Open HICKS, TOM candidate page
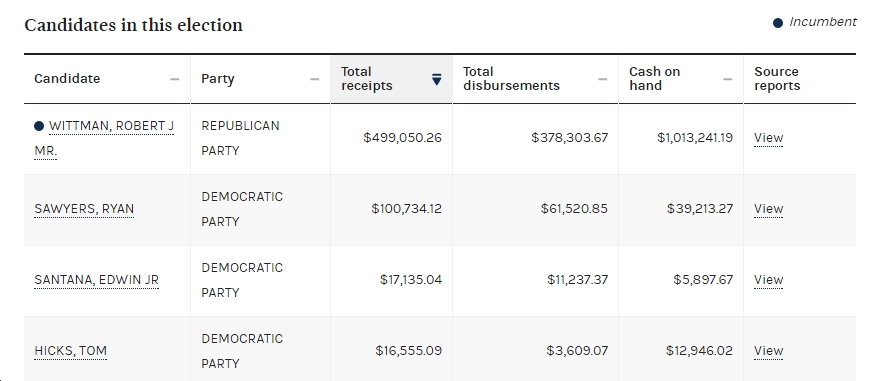Viewport: 872px width, 381px height. click(x=71, y=351)
